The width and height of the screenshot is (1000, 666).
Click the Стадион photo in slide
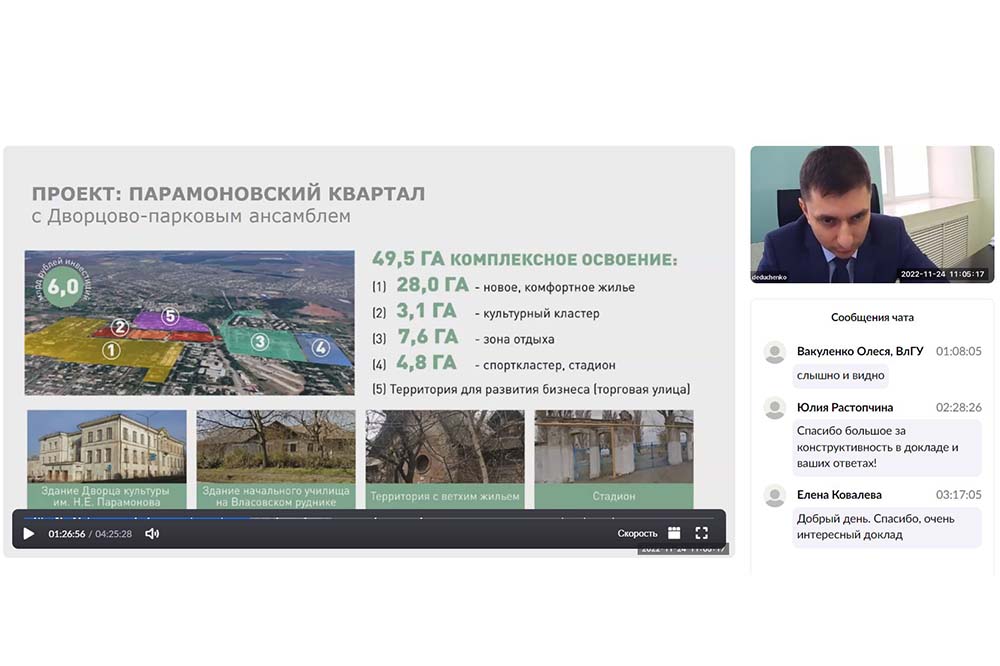tap(613, 447)
